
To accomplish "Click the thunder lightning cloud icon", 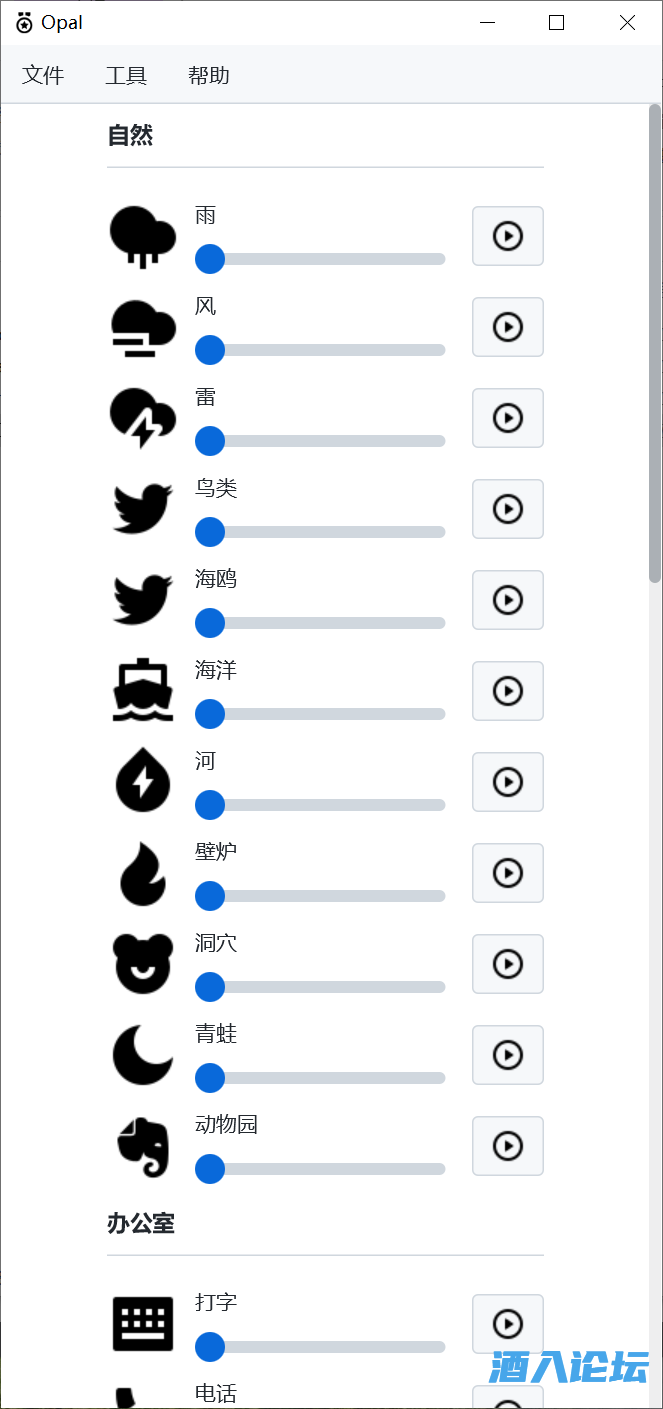I will (142, 419).
